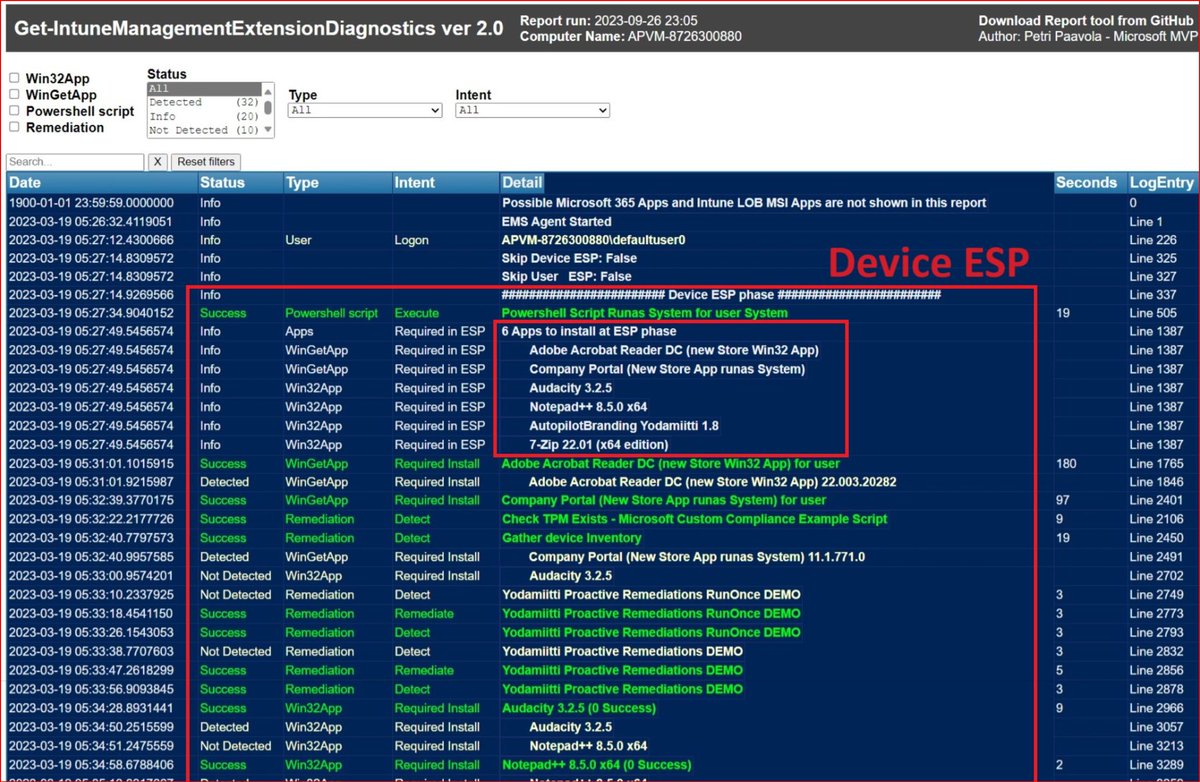
Task: Click the 180 seconds value
Action: pos(1066,464)
